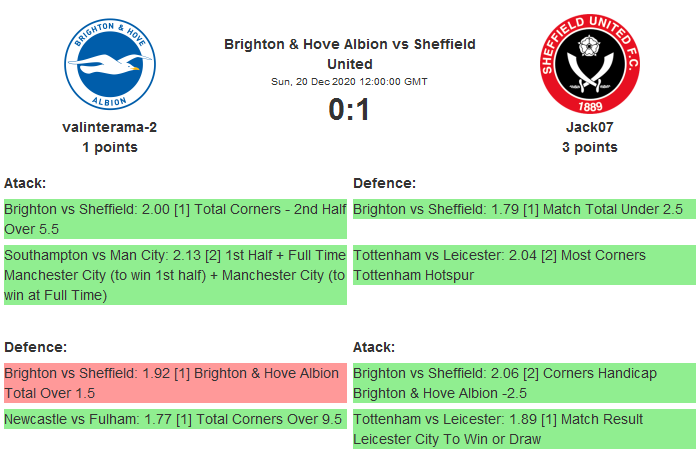Screen dimensions: 700x460
Task: Select Total Corners 2nd Half Over 5.5 bet
Action: (x=175, y=219)
